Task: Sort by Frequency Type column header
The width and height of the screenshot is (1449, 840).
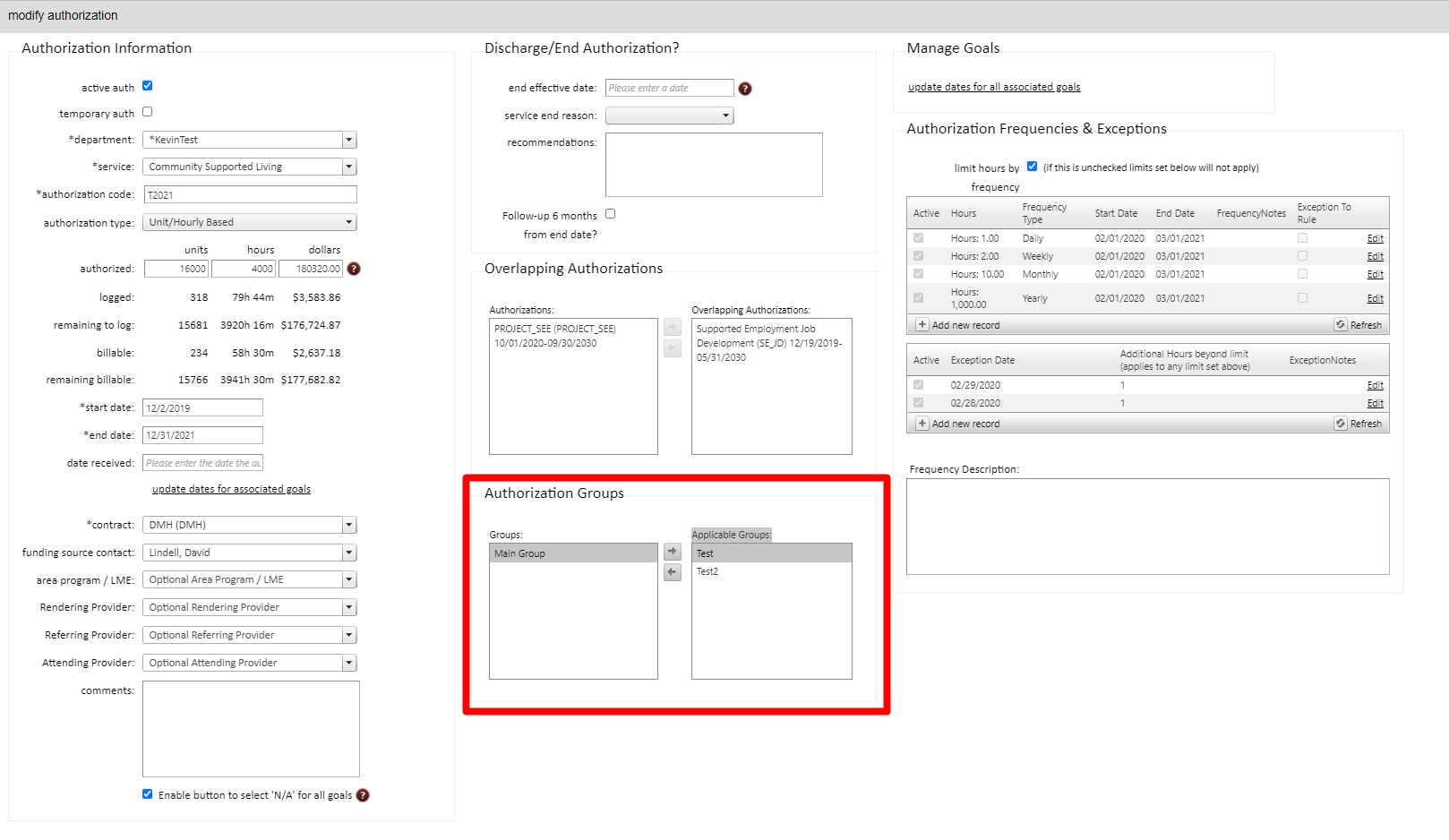Action: pyautogui.click(x=1044, y=213)
